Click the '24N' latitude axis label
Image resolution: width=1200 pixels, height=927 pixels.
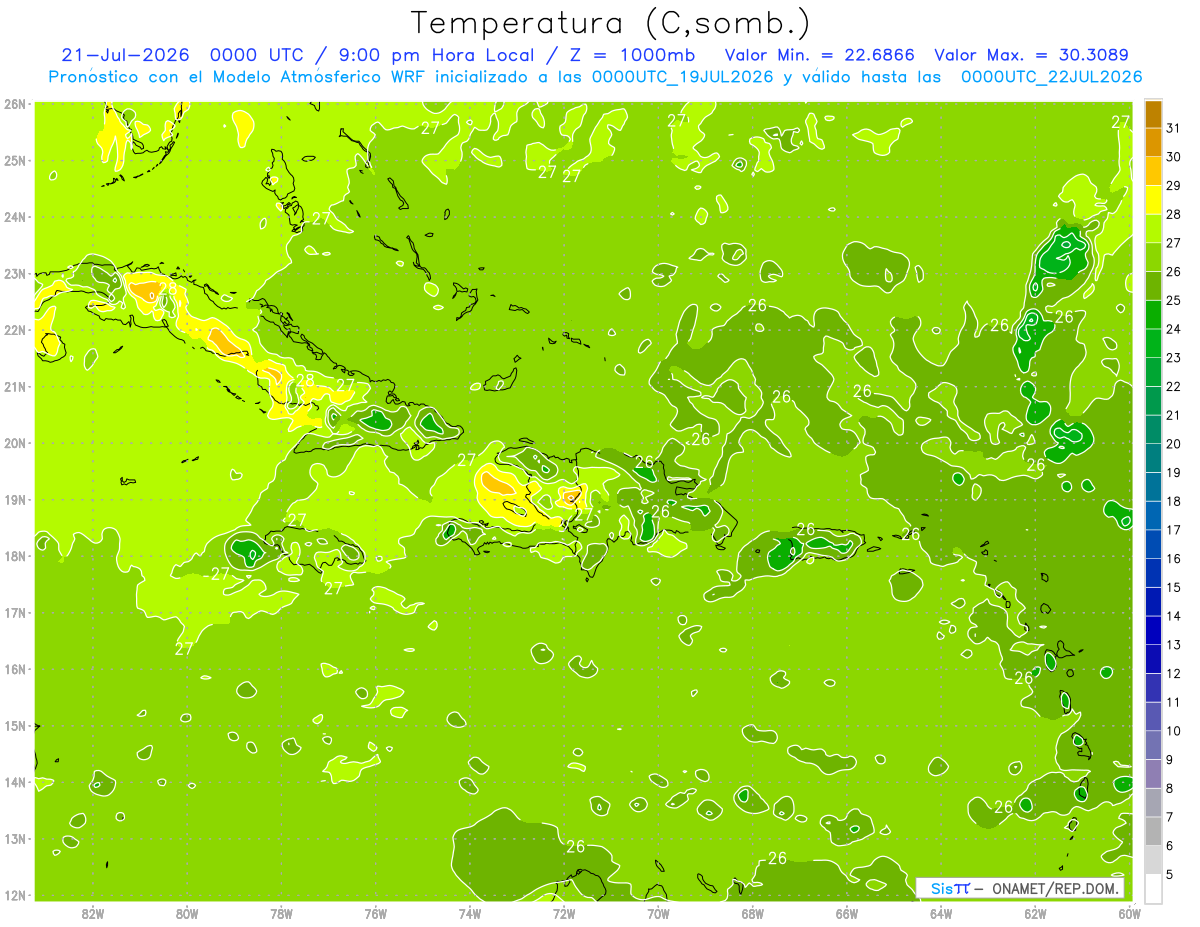(15, 217)
